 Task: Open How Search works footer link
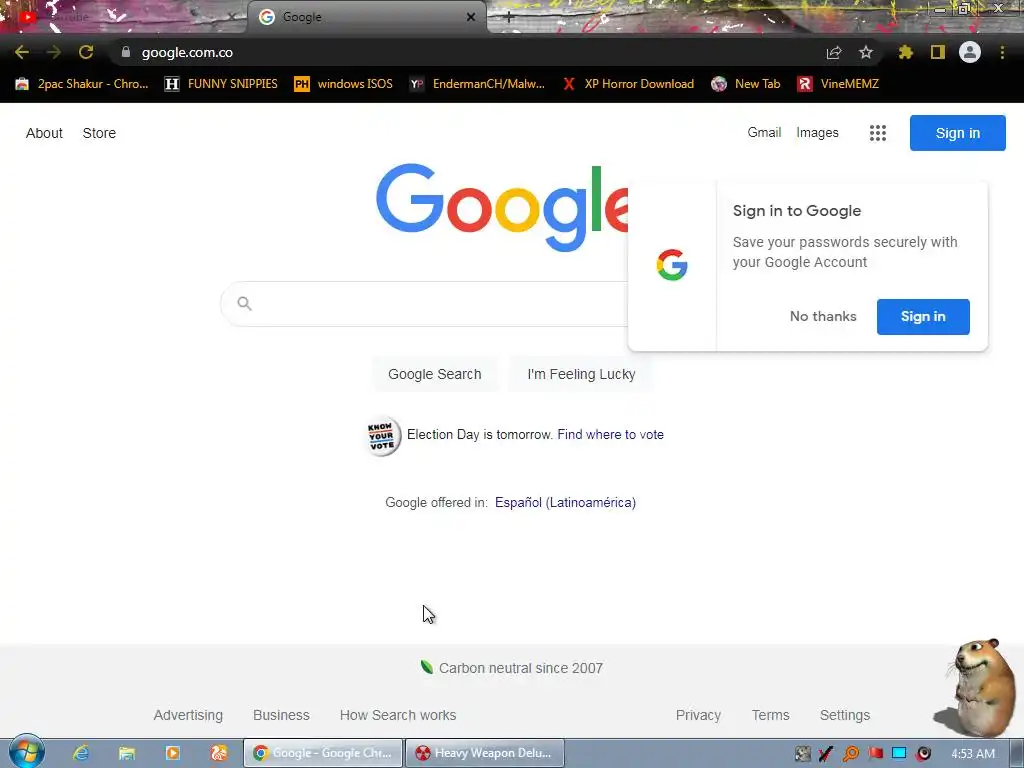point(398,715)
